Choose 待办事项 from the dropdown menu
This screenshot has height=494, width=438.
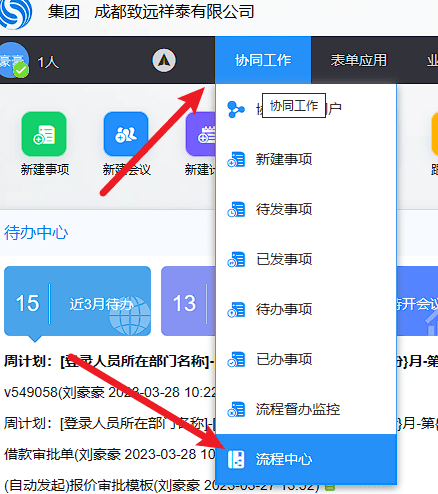[284, 309]
